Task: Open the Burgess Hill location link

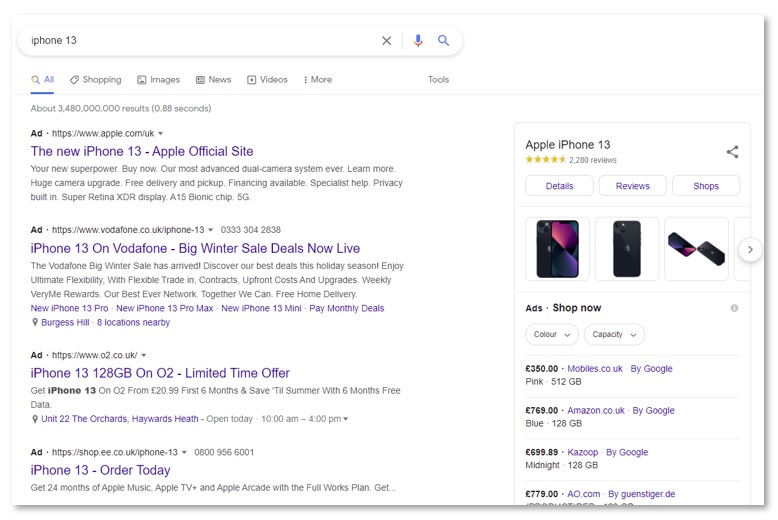Action: pos(65,322)
